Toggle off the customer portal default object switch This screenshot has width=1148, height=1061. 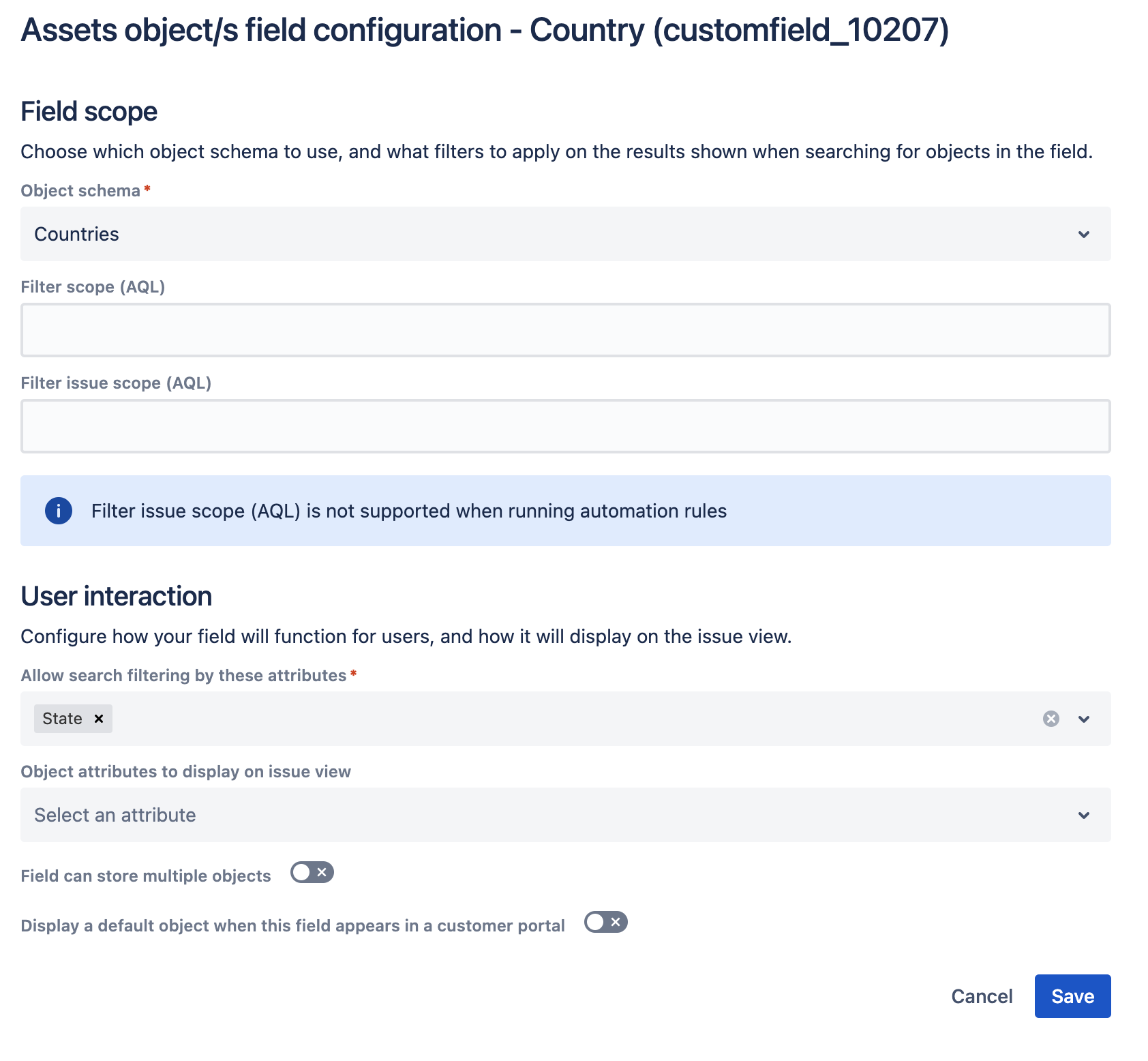[x=605, y=923]
